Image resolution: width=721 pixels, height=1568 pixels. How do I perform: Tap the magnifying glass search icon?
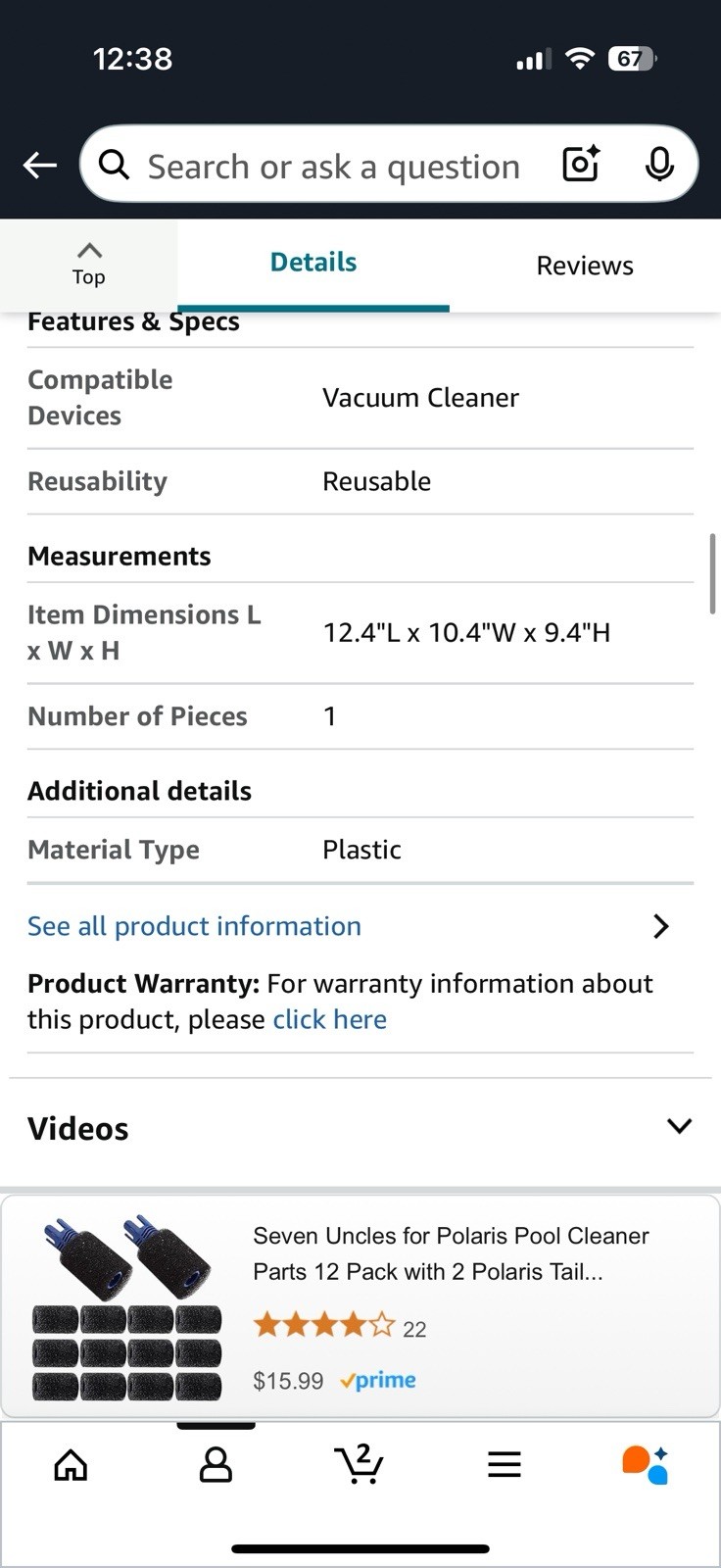click(115, 165)
